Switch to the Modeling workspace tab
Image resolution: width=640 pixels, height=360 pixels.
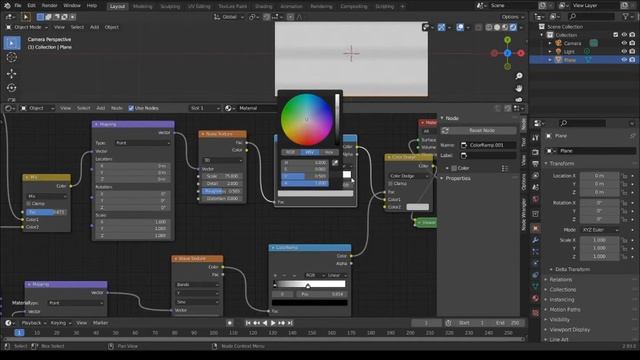click(x=142, y=6)
